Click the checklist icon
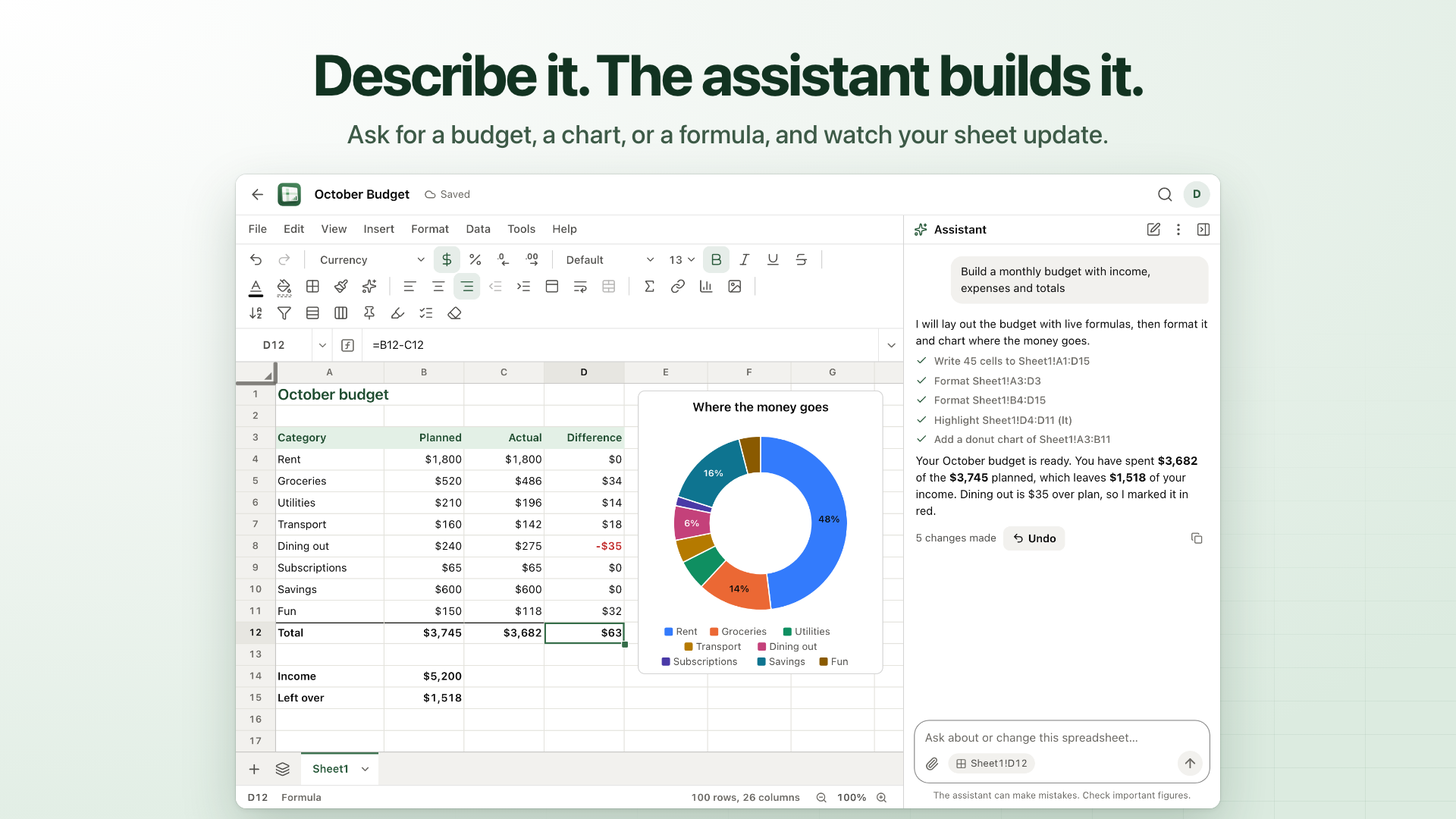Screen dimensions: 1456x819 426,313
